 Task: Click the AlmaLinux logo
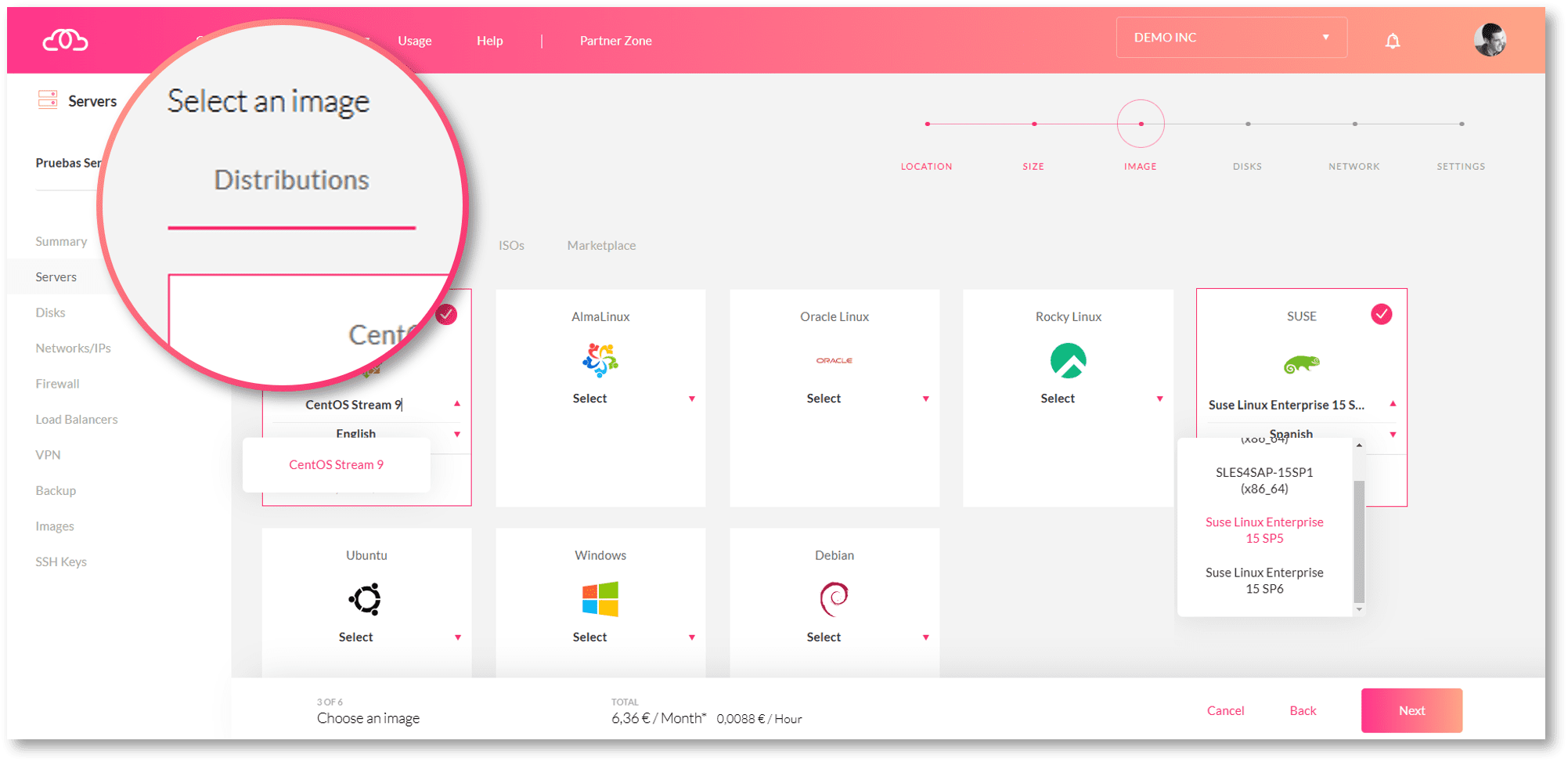click(600, 360)
